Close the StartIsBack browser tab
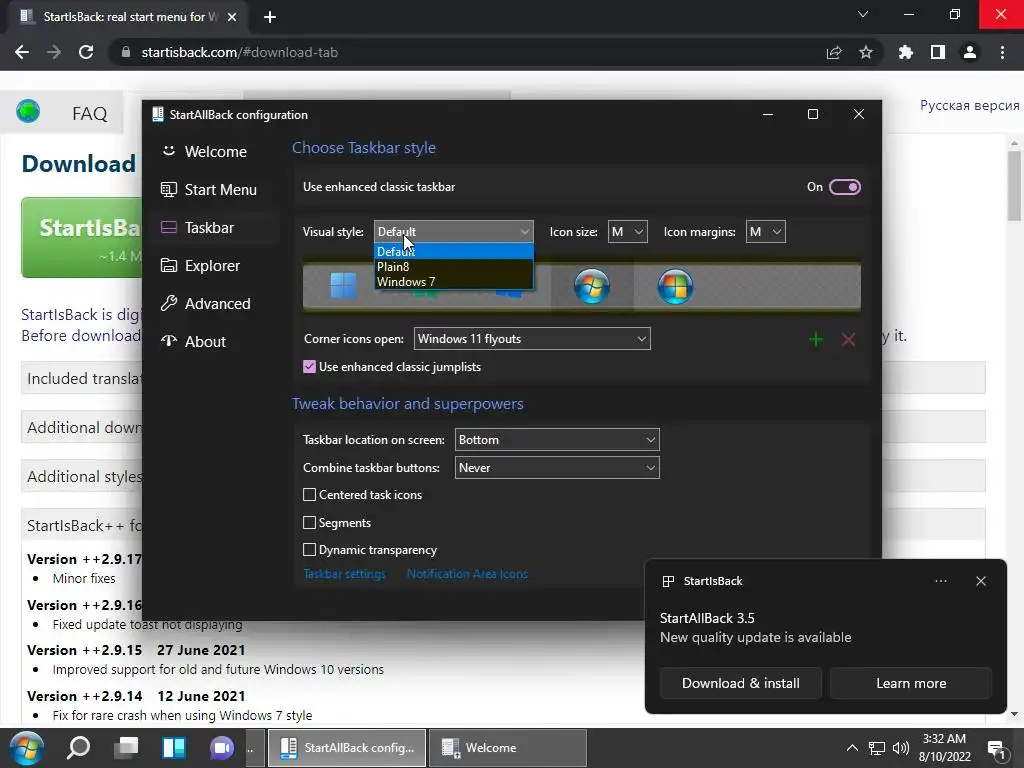1024x768 pixels. coord(232,17)
